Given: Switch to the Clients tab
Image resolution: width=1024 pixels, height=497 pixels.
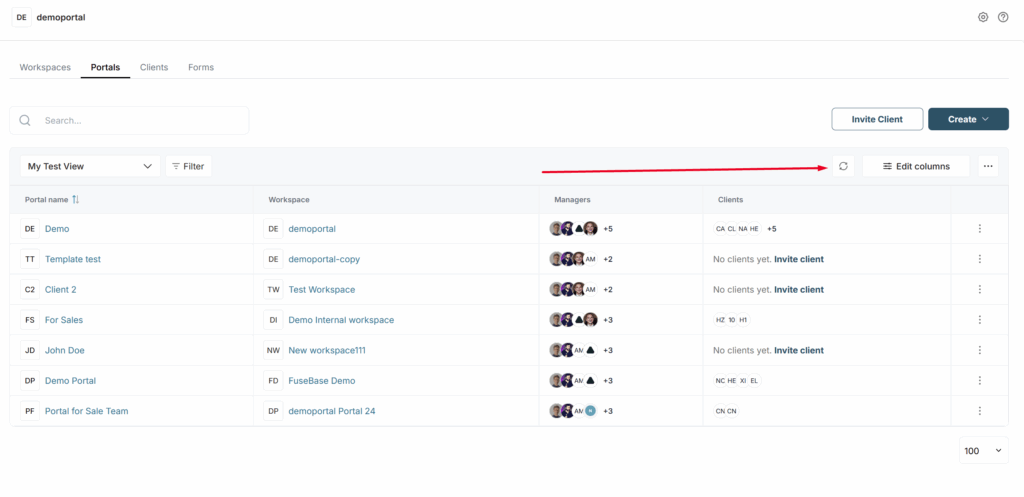Looking at the screenshot, I should point(154,67).
